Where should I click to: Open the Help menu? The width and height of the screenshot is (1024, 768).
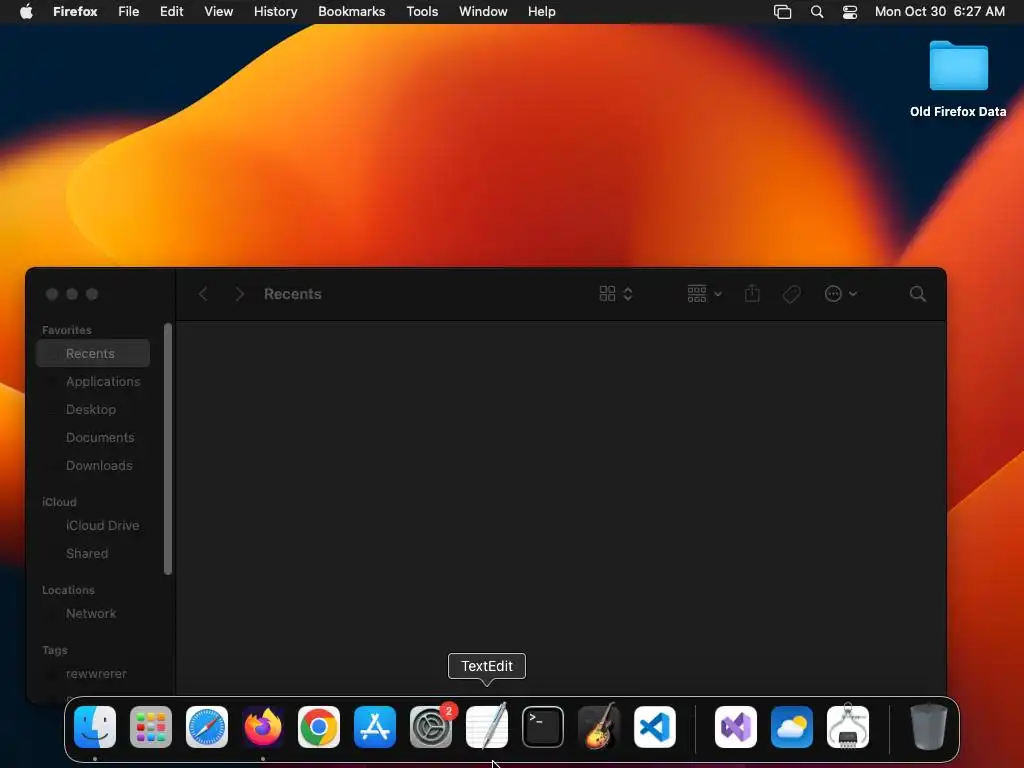tap(541, 12)
